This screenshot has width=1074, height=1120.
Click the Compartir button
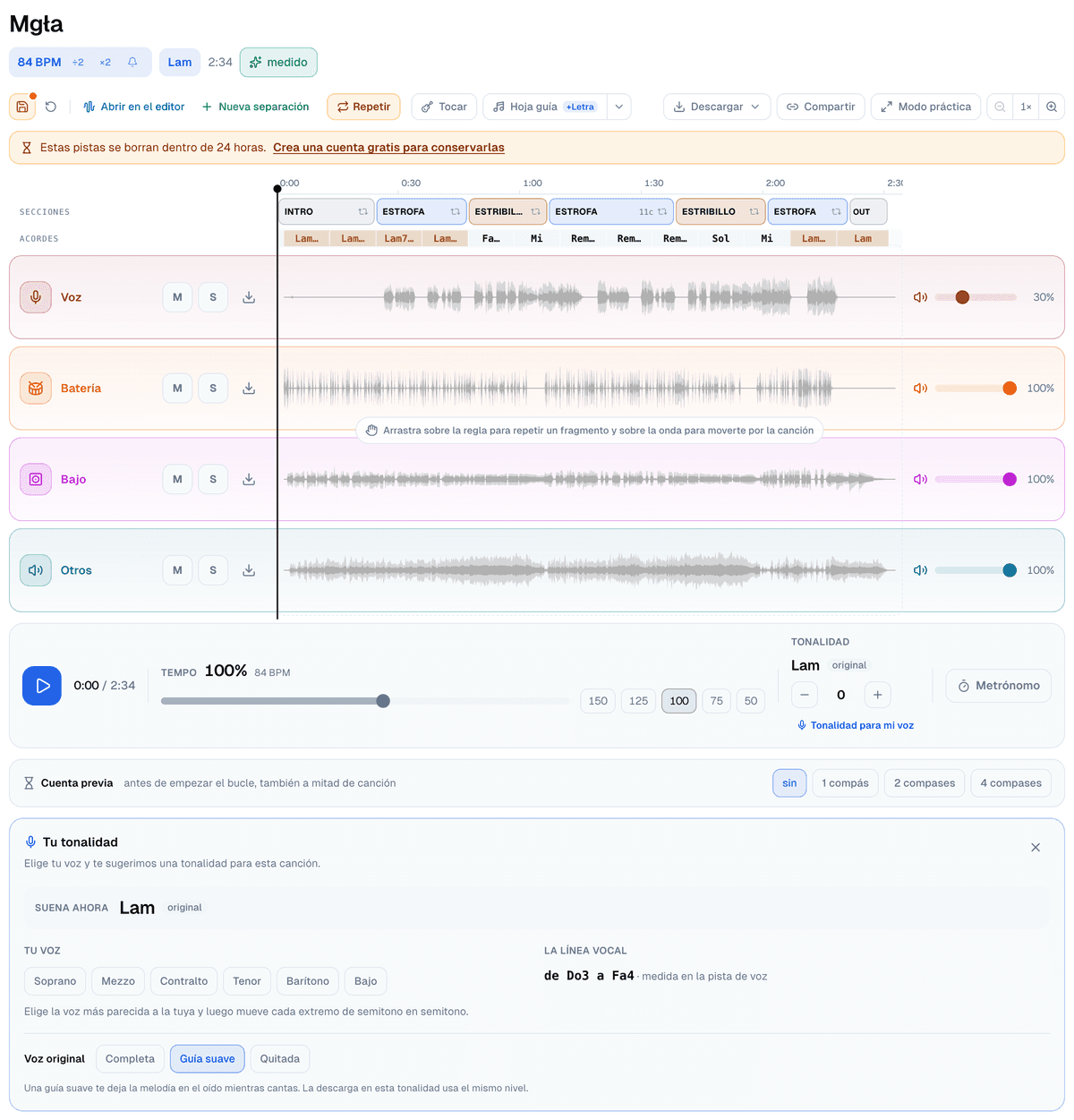coord(821,107)
